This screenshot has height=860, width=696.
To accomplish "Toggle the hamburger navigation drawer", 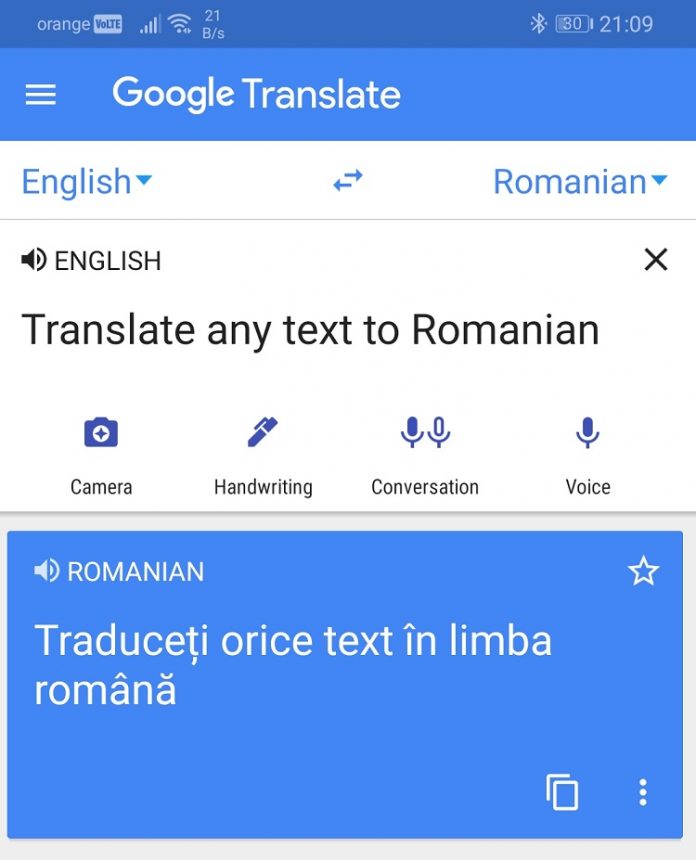I will pyautogui.click(x=39, y=95).
